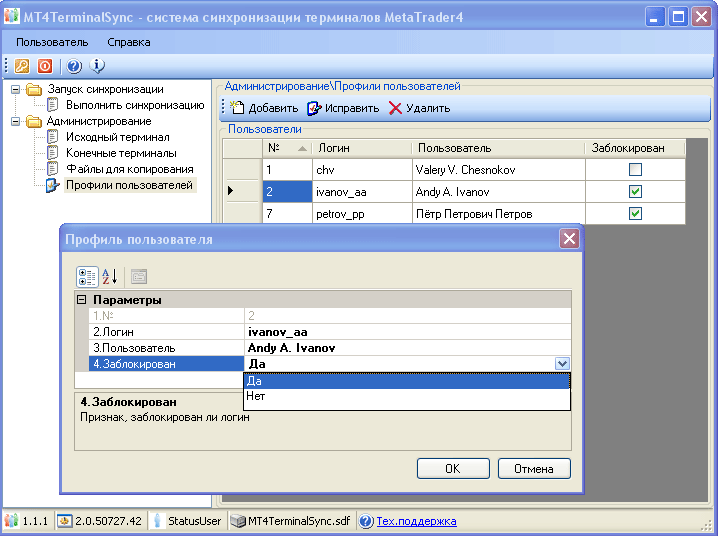Click the Логин column header

click(362, 148)
